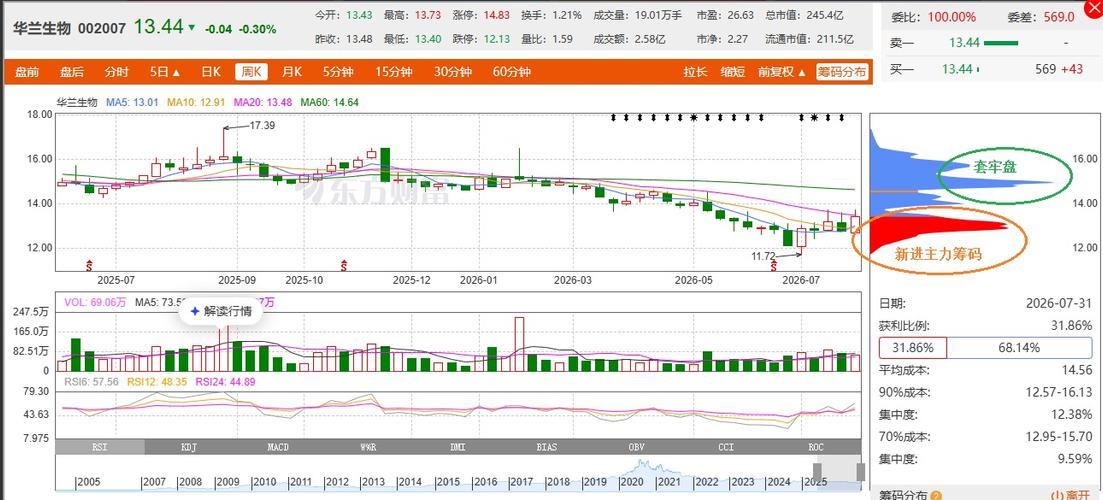
Task: Select the DMI indicator tab
Action: pos(457,447)
